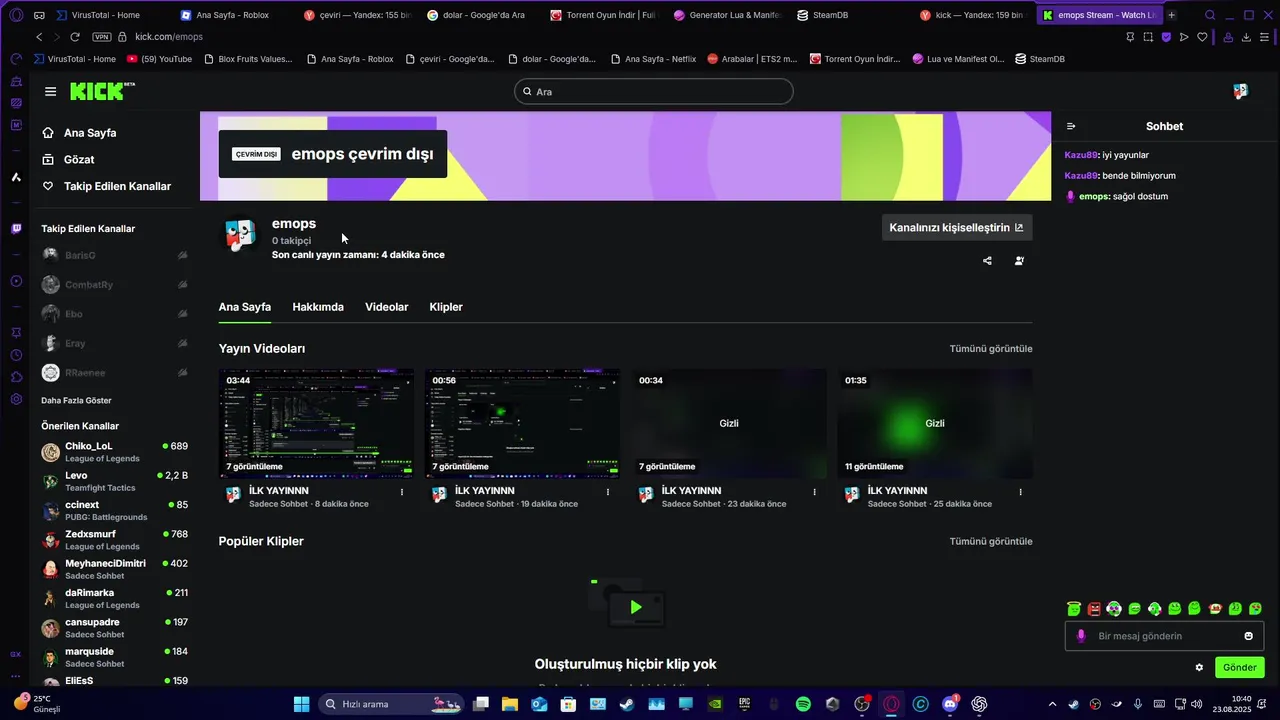Click the Bir mesaj gönderin chat input
This screenshot has width=1280, height=720.
(x=1165, y=636)
